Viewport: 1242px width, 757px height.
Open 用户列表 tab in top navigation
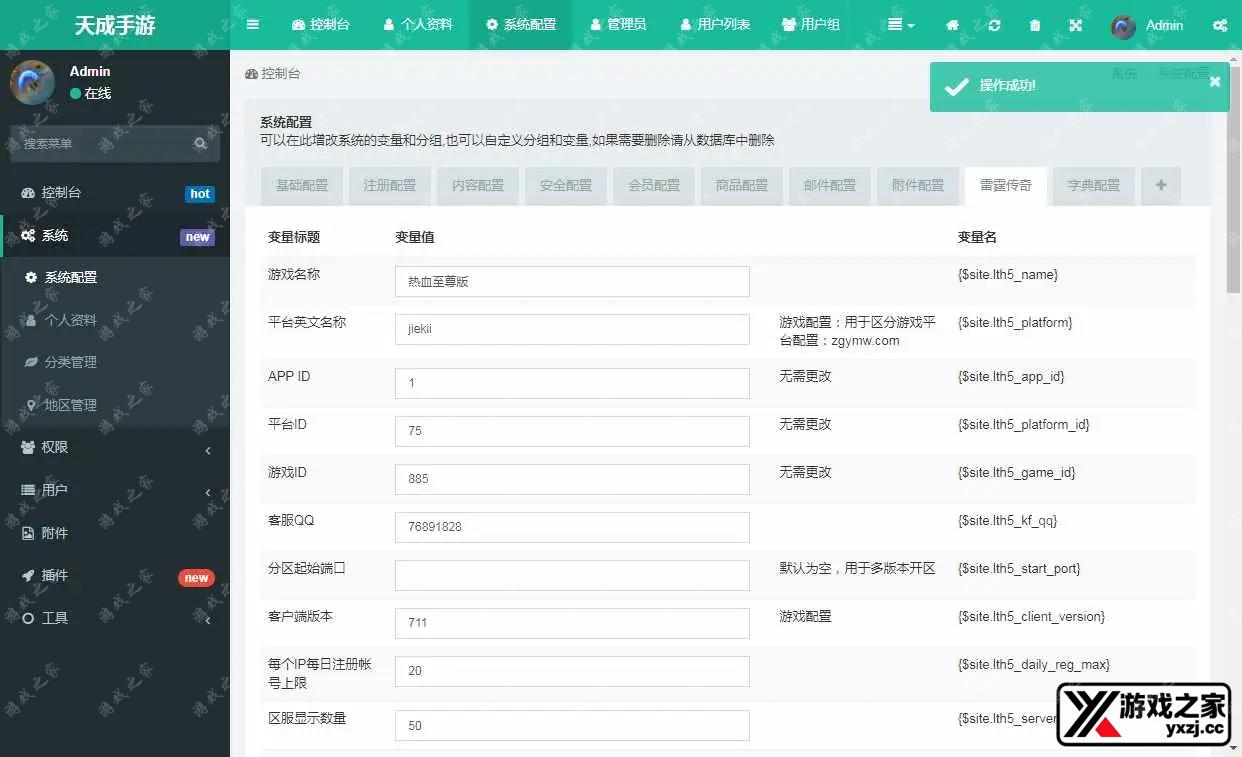[715, 25]
